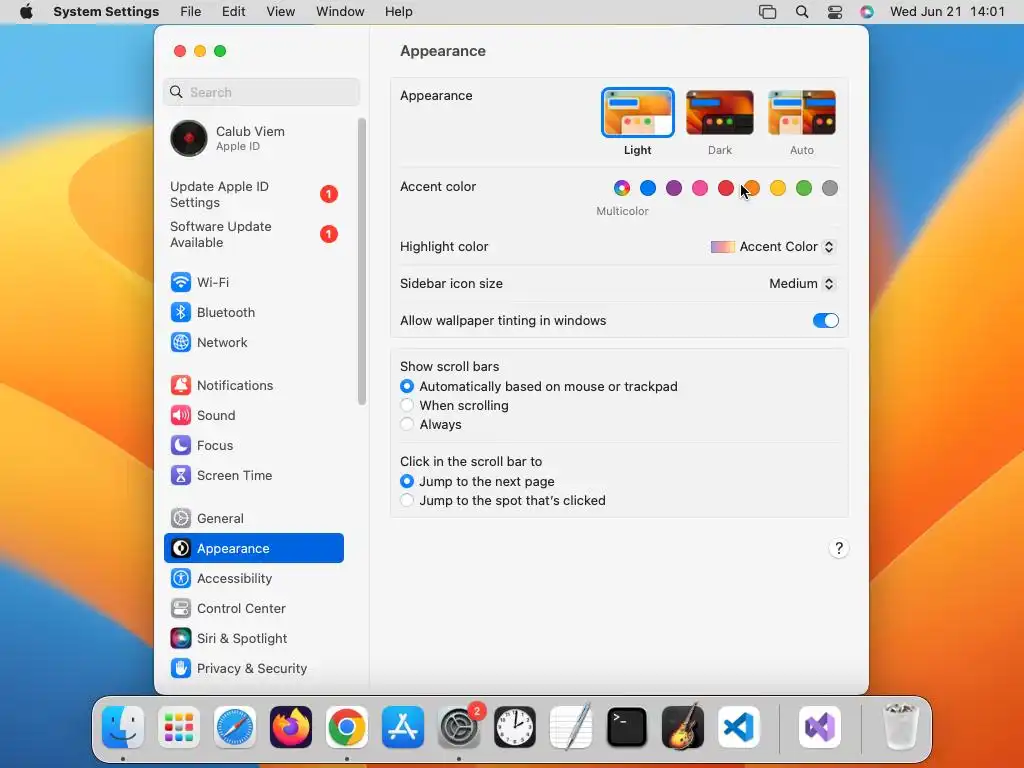The height and width of the screenshot is (768, 1024).
Task: Select Jump to the next page
Action: pos(407,481)
